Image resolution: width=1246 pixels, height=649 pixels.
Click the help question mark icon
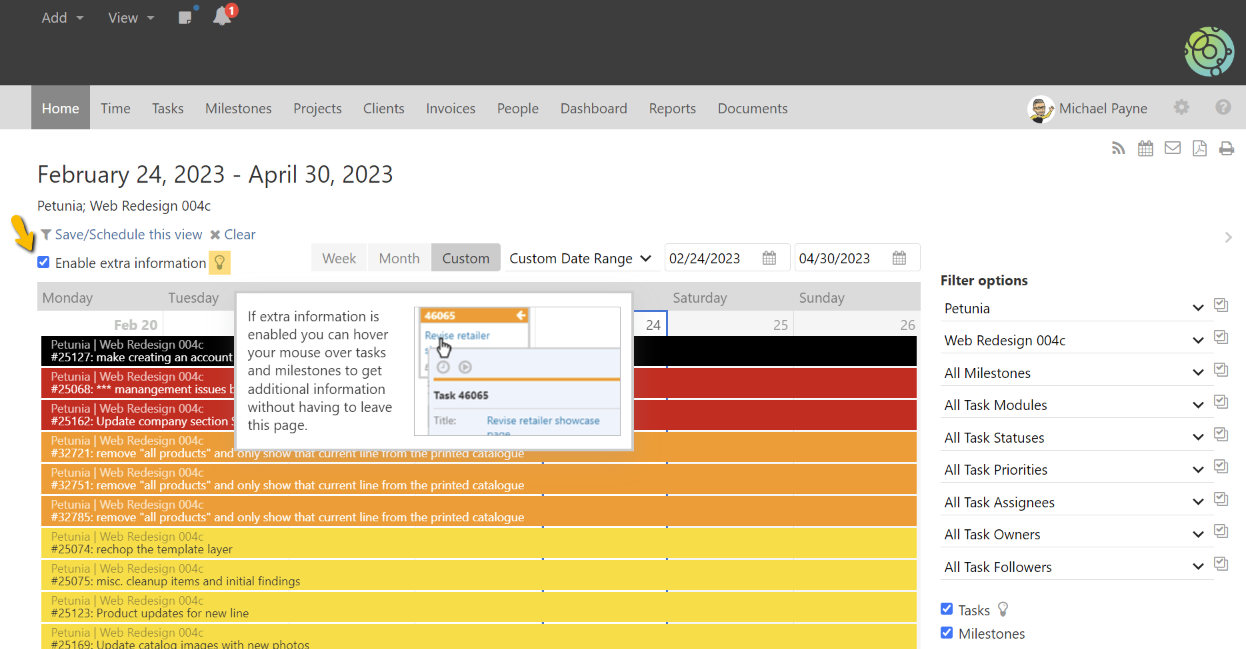coord(1223,108)
